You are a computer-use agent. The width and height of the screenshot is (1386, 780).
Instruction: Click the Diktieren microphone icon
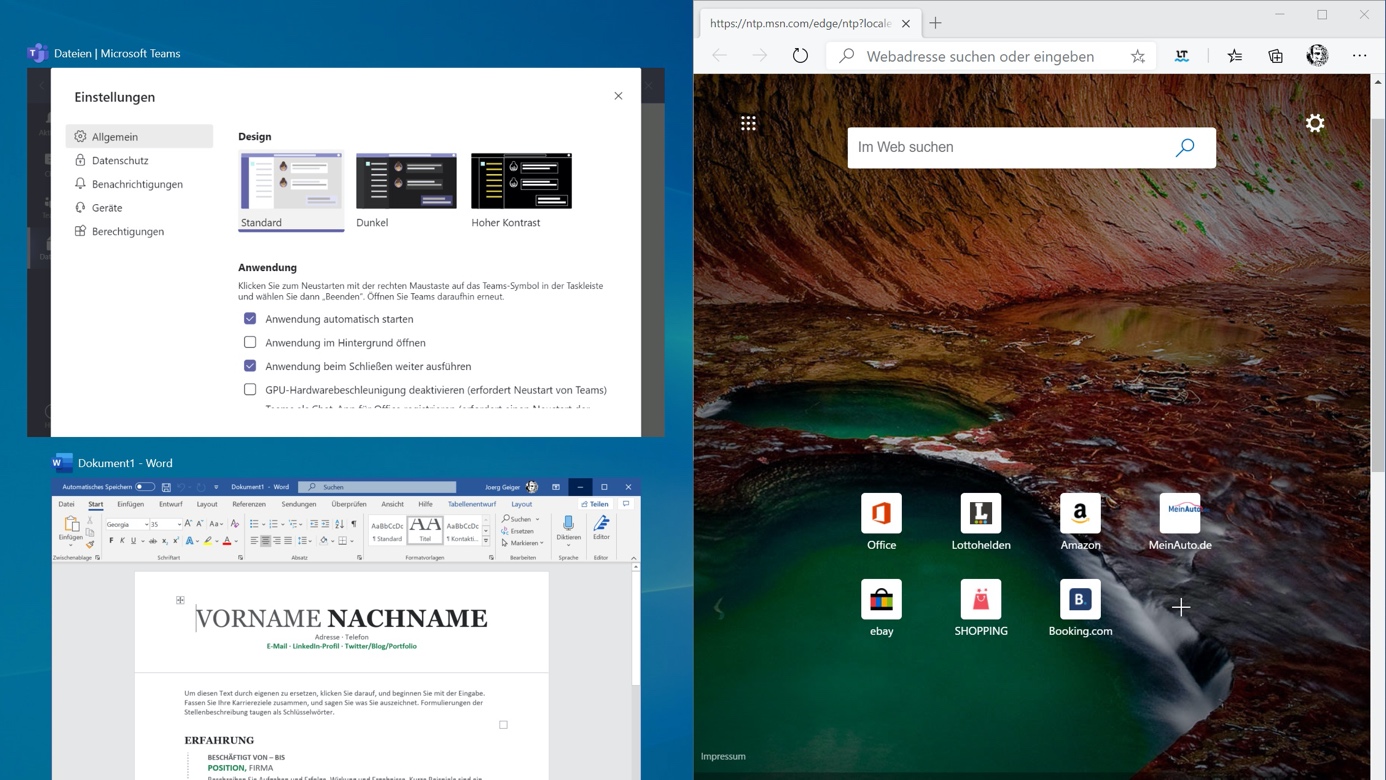tap(568, 523)
